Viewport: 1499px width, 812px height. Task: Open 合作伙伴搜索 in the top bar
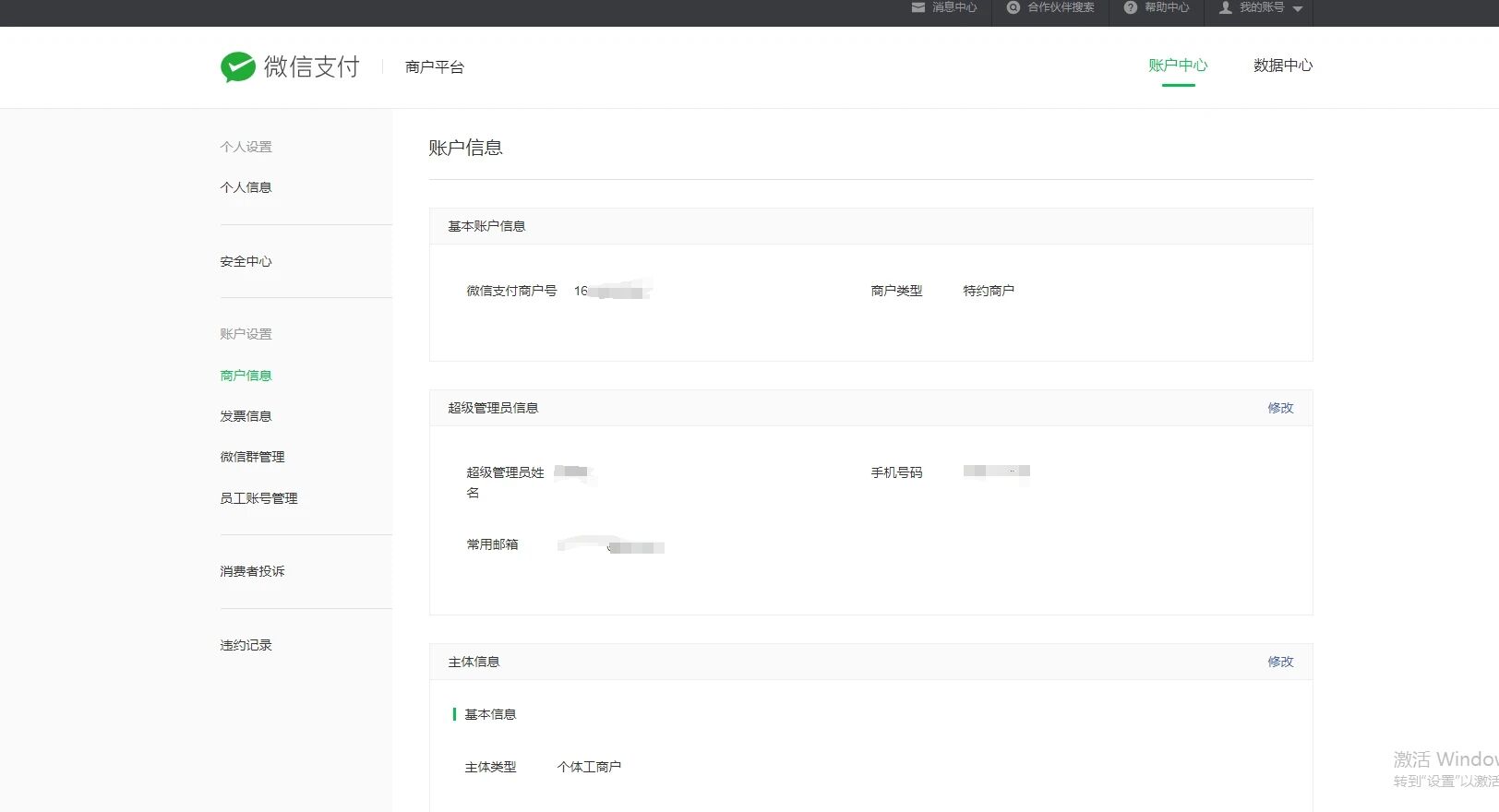[1061, 7]
